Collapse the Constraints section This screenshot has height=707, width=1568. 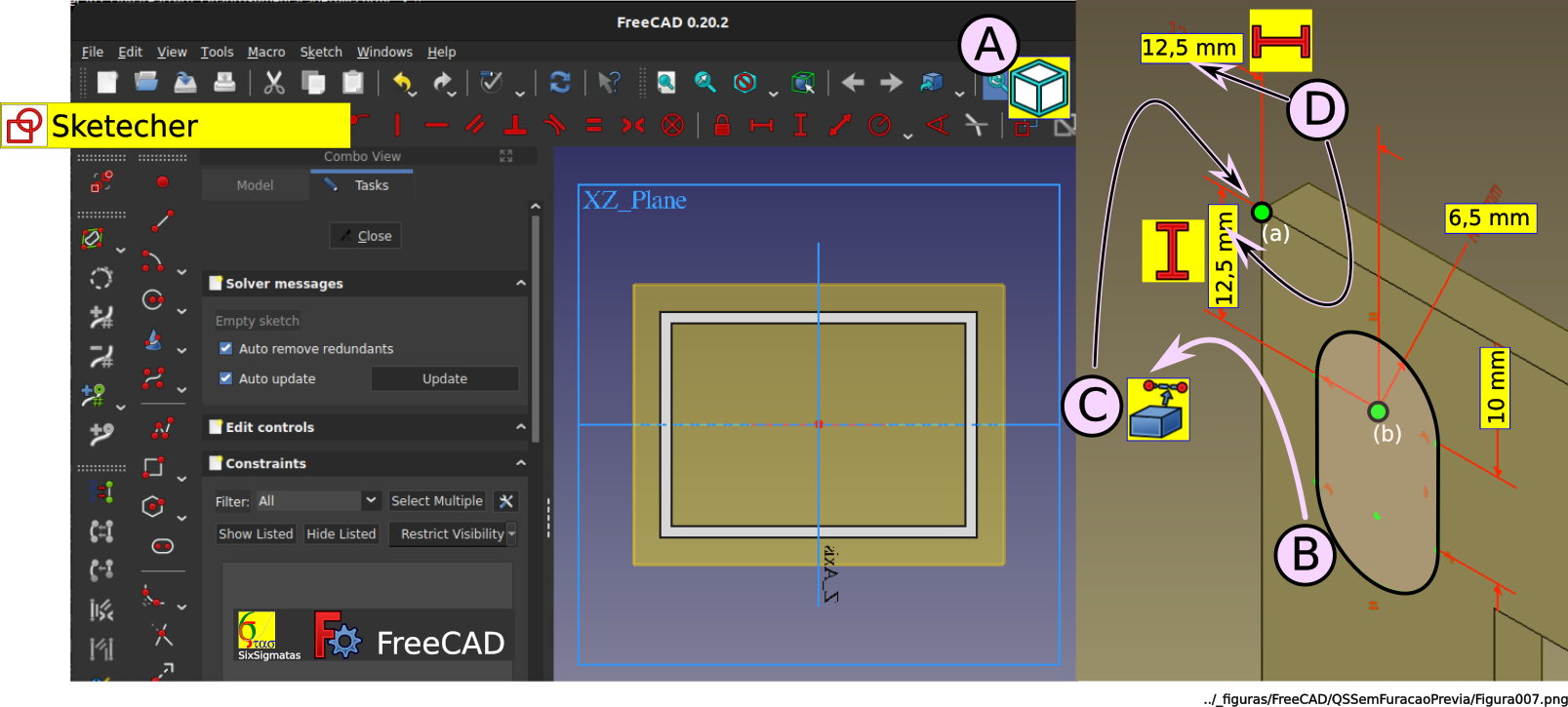(x=521, y=463)
